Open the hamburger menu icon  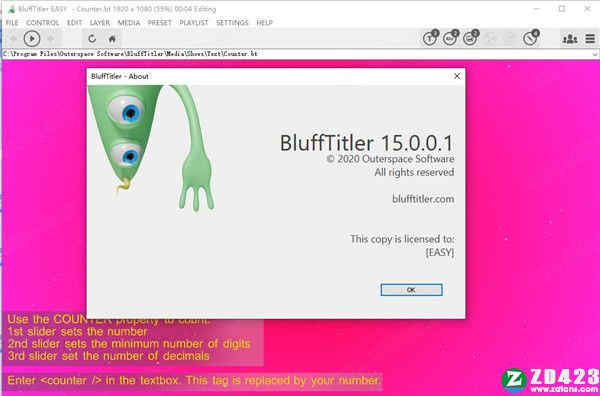(590, 39)
